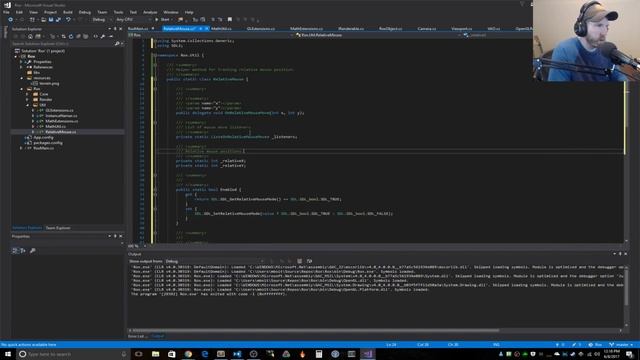Open the Help menu
This screenshot has width=640, height=360.
coord(189,12)
